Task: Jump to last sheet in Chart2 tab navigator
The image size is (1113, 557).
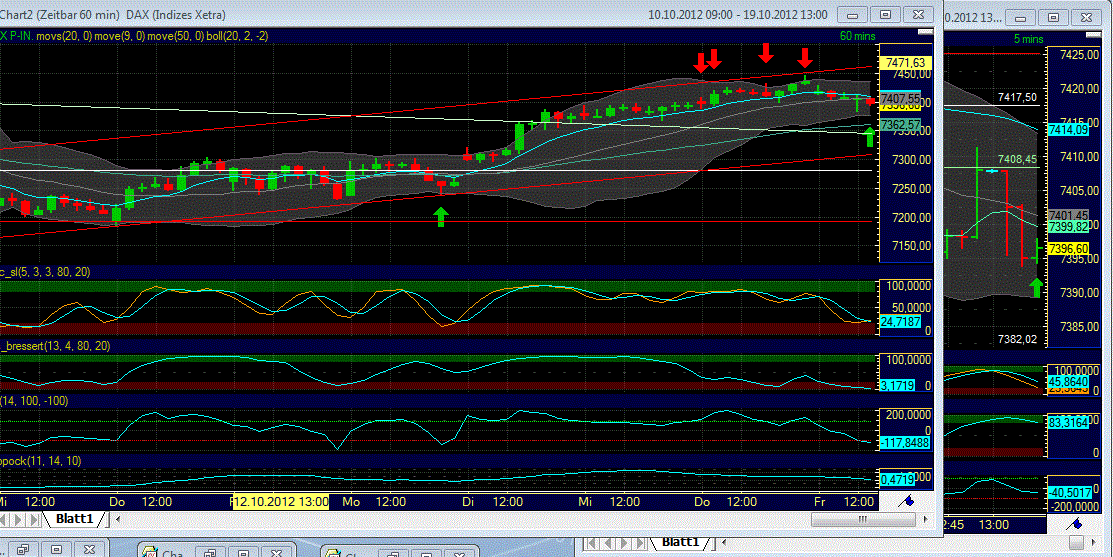Action: [33, 519]
